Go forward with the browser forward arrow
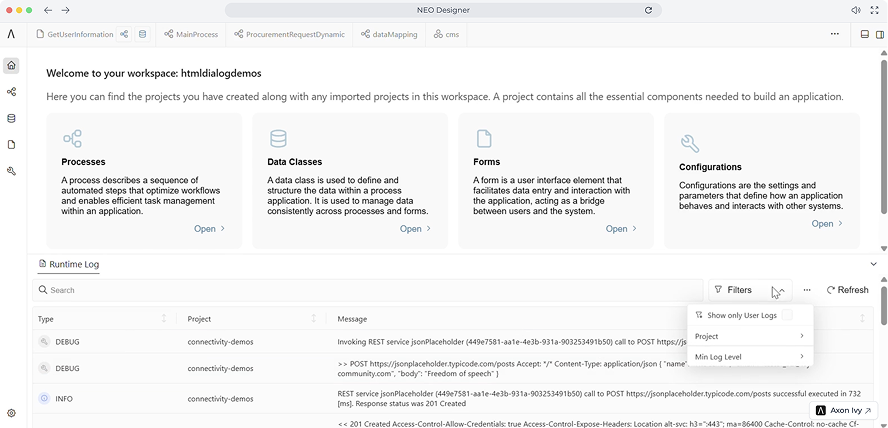888x428 pixels. 65,10
